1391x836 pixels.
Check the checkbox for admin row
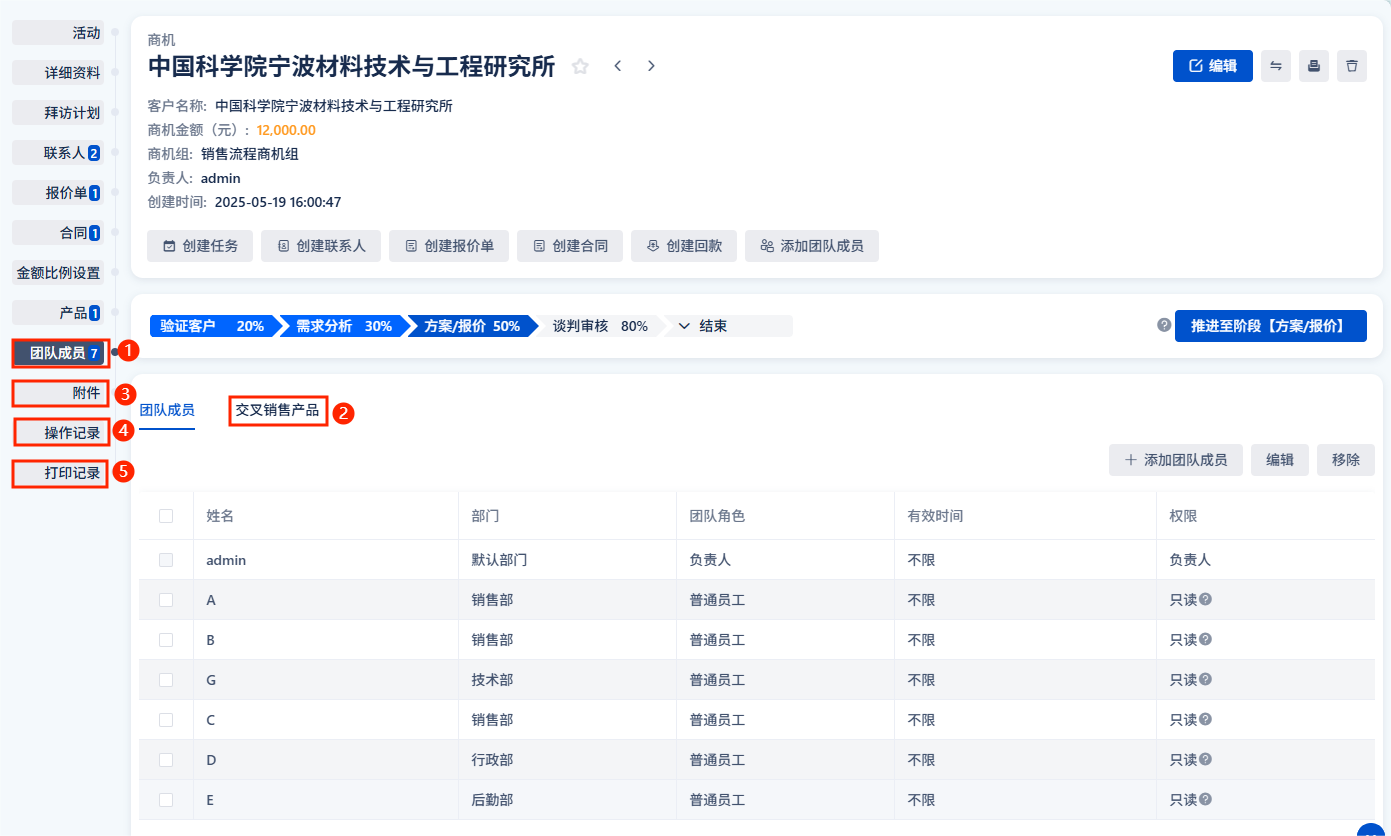166,560
